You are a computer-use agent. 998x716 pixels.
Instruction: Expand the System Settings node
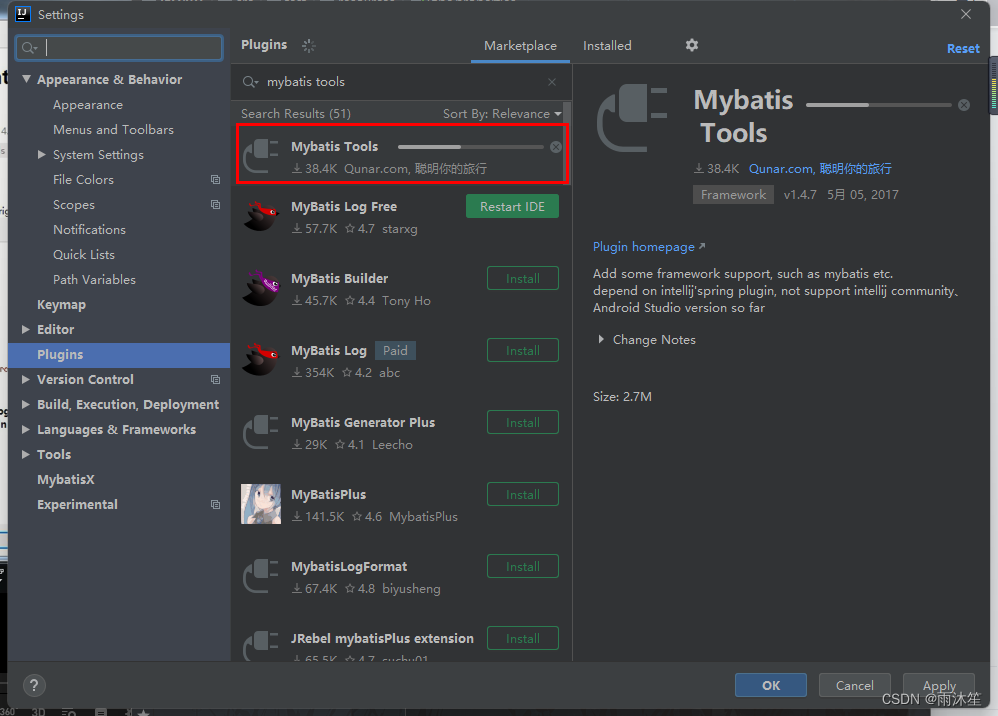41,155
